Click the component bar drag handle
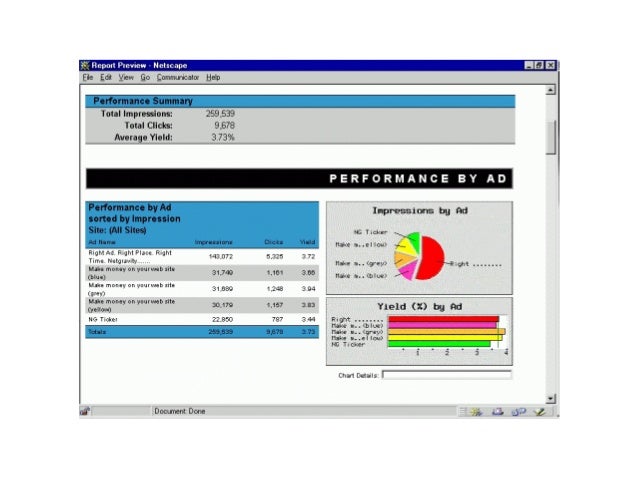This screenshot has width=638, height=479. (462, 412)
